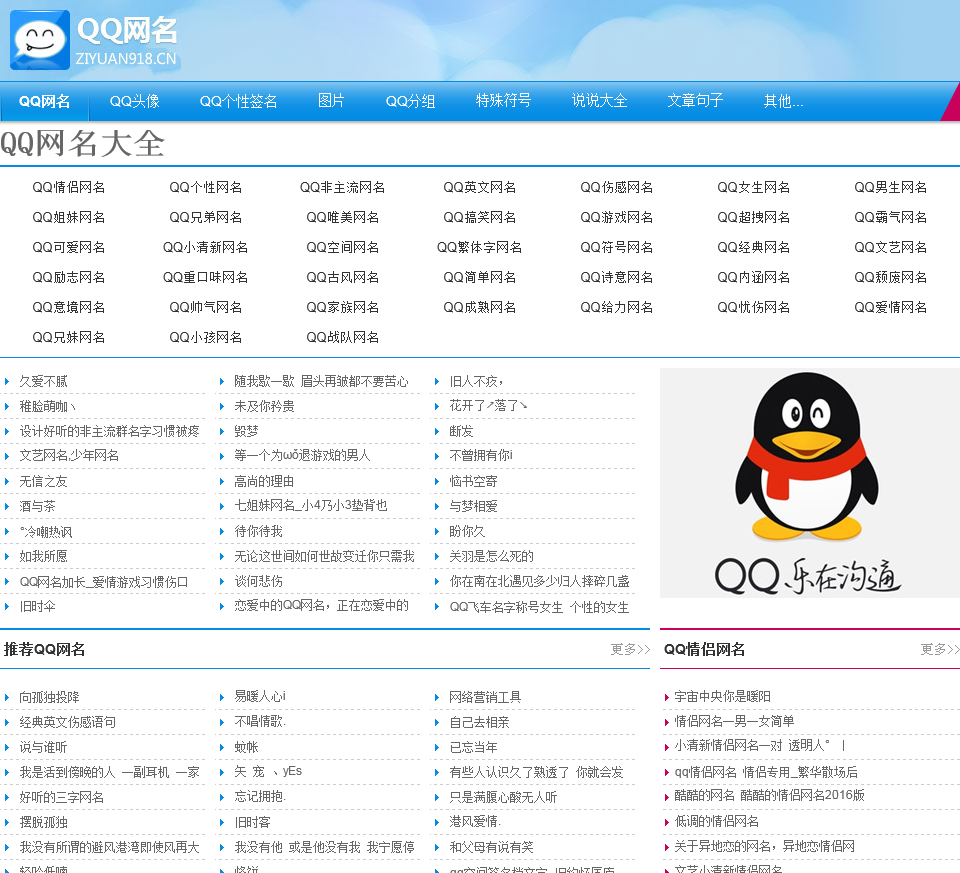Open the list item 高尚的理由
This screenshot has height=873, width=960.
point(264,481)
